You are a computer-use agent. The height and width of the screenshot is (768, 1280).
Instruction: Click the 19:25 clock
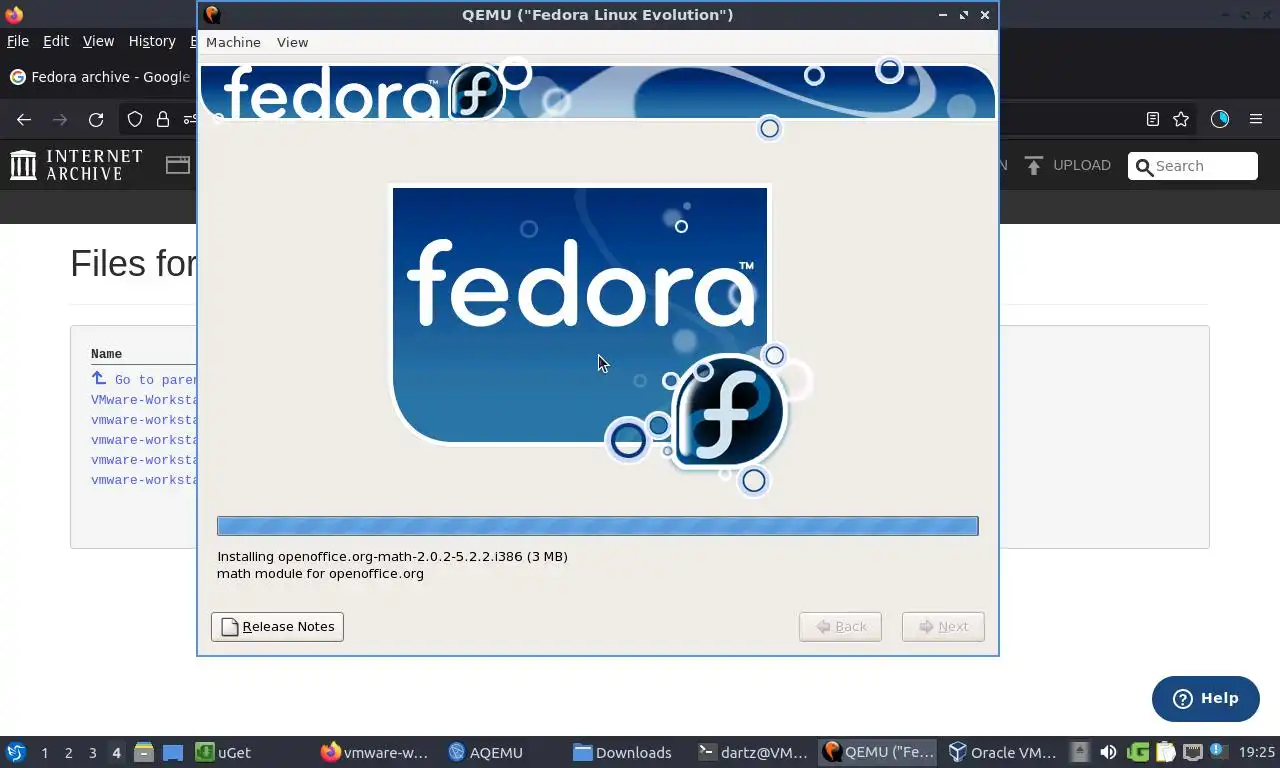coord(1257,752)
